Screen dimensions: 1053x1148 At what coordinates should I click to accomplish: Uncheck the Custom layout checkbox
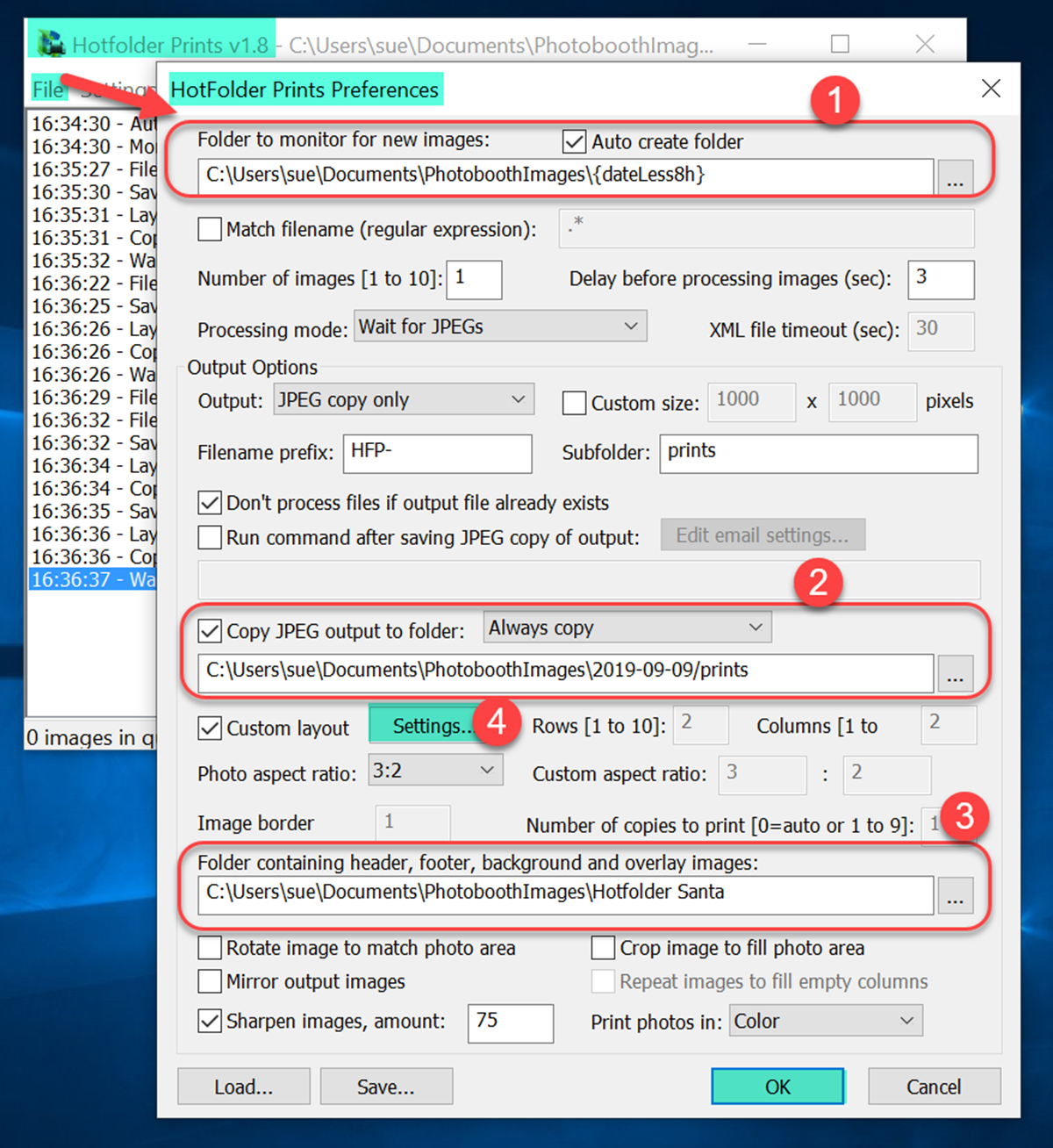210,728
